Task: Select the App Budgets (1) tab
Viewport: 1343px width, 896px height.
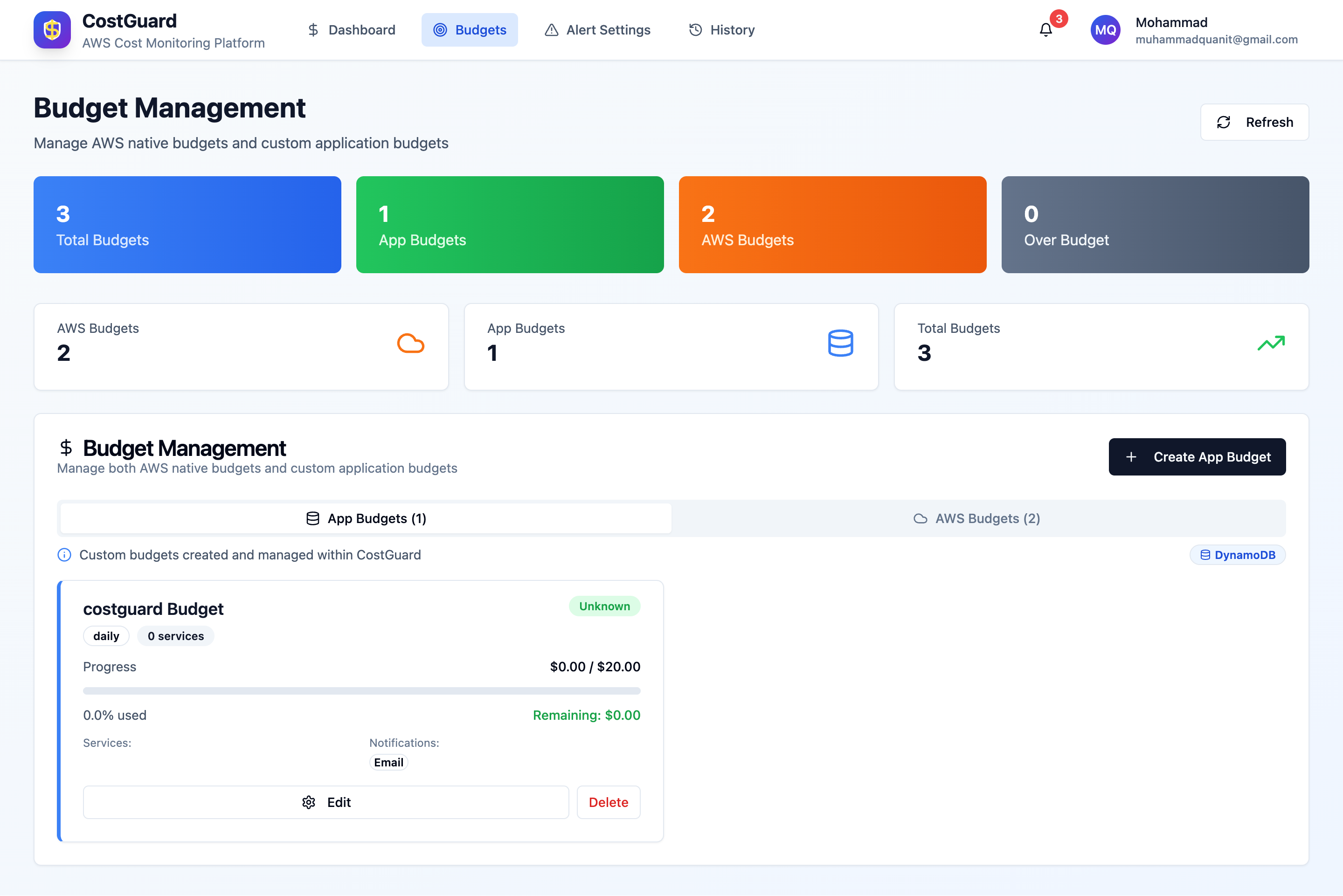Action: pyautogui.click(x=367, y=518)
